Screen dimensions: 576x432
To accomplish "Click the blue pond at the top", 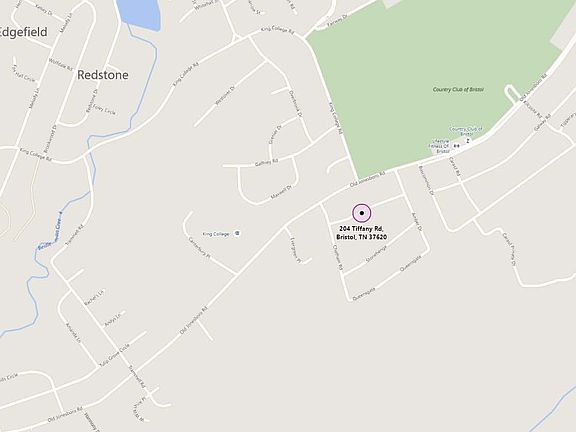I will (139, 14).
